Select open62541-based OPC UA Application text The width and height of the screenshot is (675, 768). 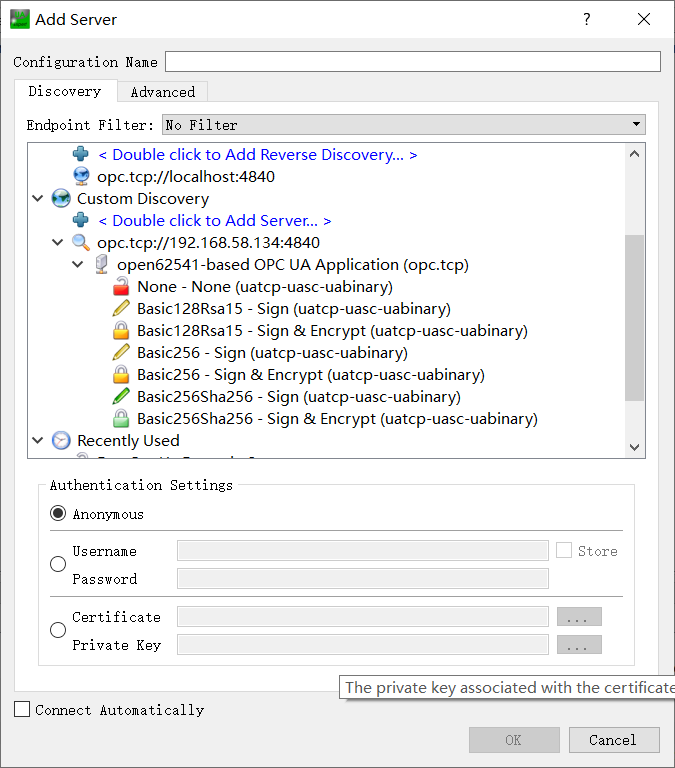tap(292, 264)
